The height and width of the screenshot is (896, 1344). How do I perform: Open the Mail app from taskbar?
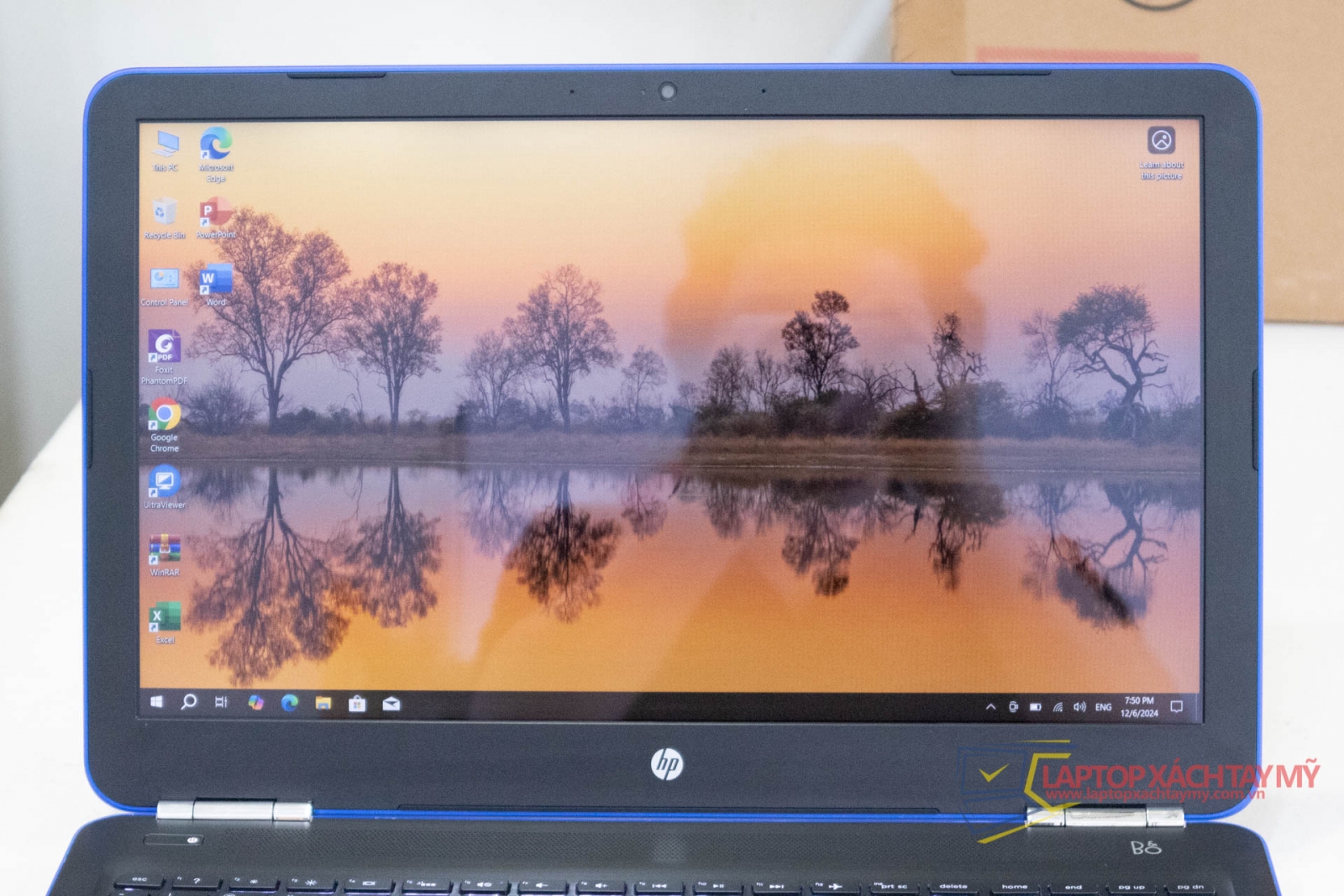(391, 704)
